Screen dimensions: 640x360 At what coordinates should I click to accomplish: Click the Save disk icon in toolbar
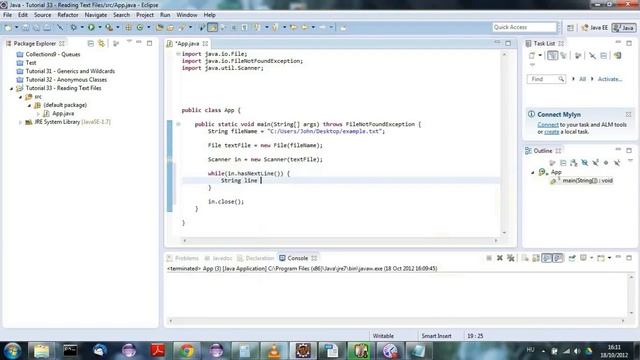point(25,27)
